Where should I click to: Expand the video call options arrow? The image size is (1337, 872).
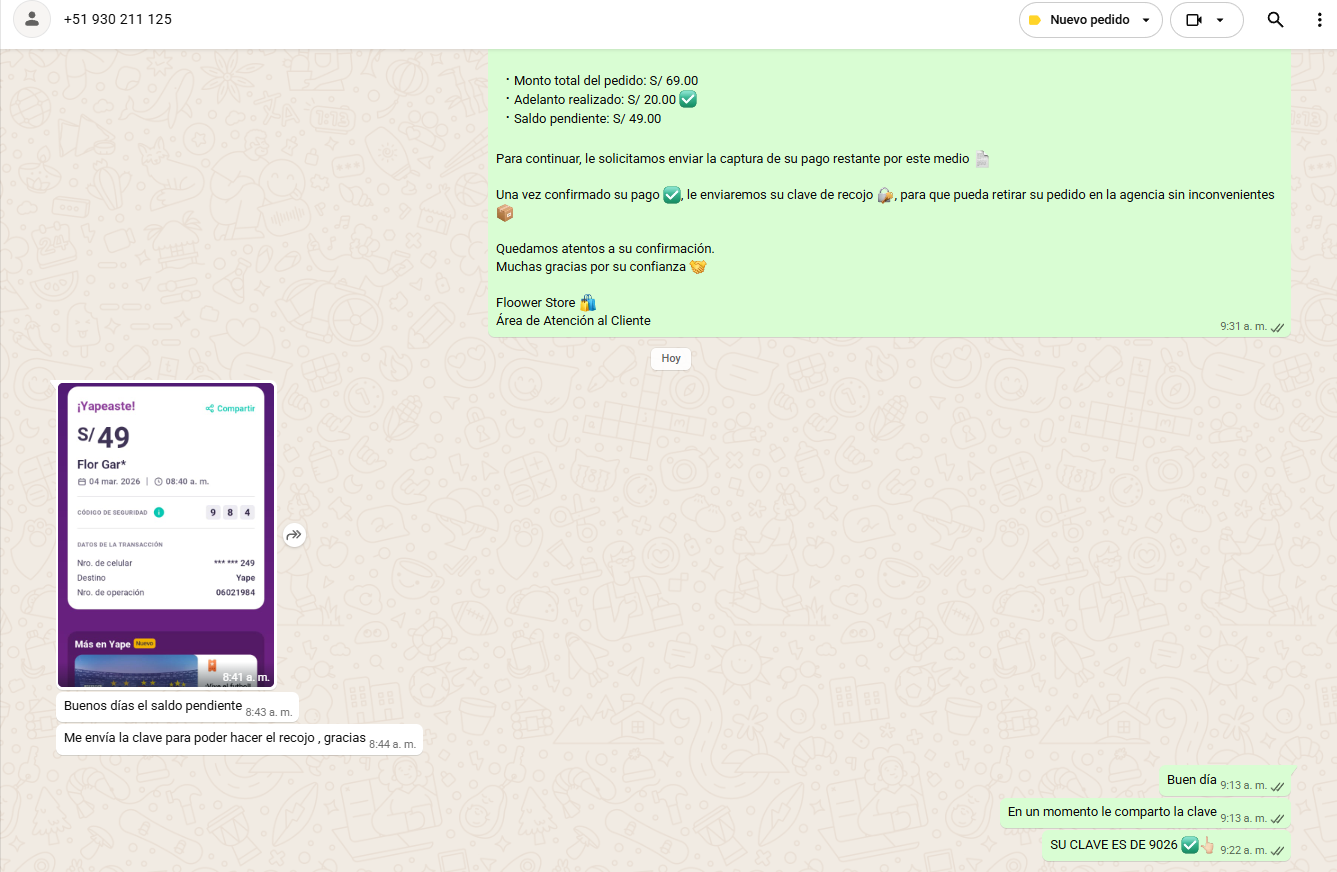pos(1220,20)
